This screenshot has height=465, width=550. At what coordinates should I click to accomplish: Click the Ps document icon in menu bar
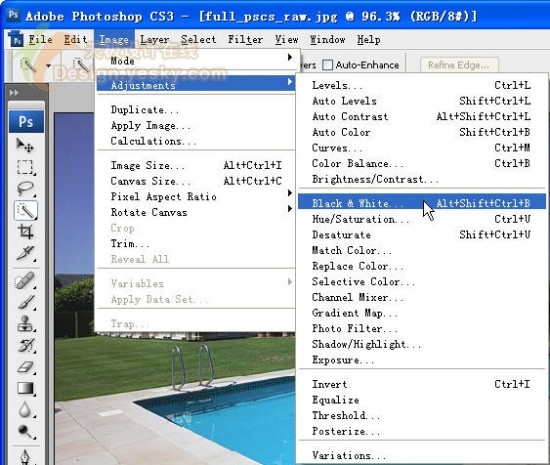(16, 39)
